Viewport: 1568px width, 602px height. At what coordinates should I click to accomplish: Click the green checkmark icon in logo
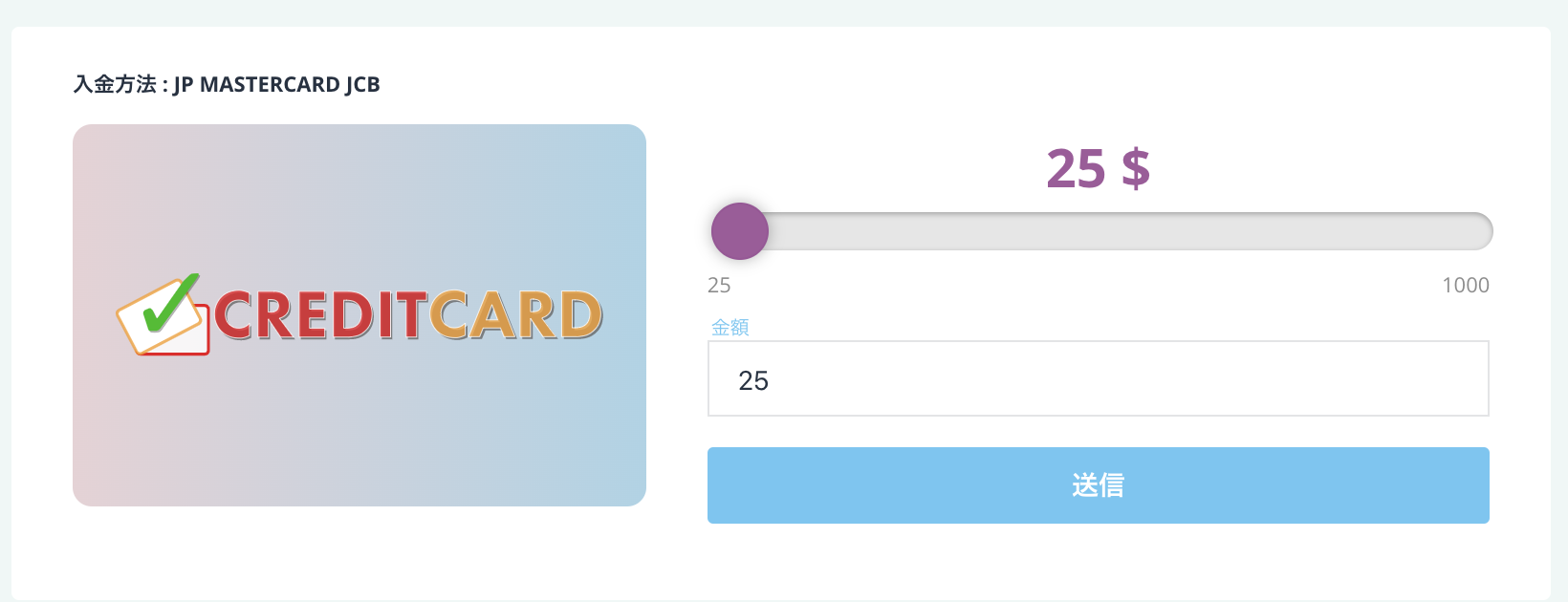coord(172,300)
